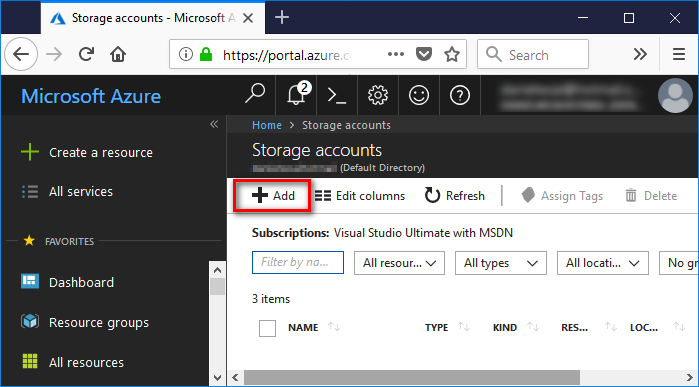Viewport: 699px width, 387px height.
Task: Sort by RES... column arrows
Action: (x=611, y=327)
